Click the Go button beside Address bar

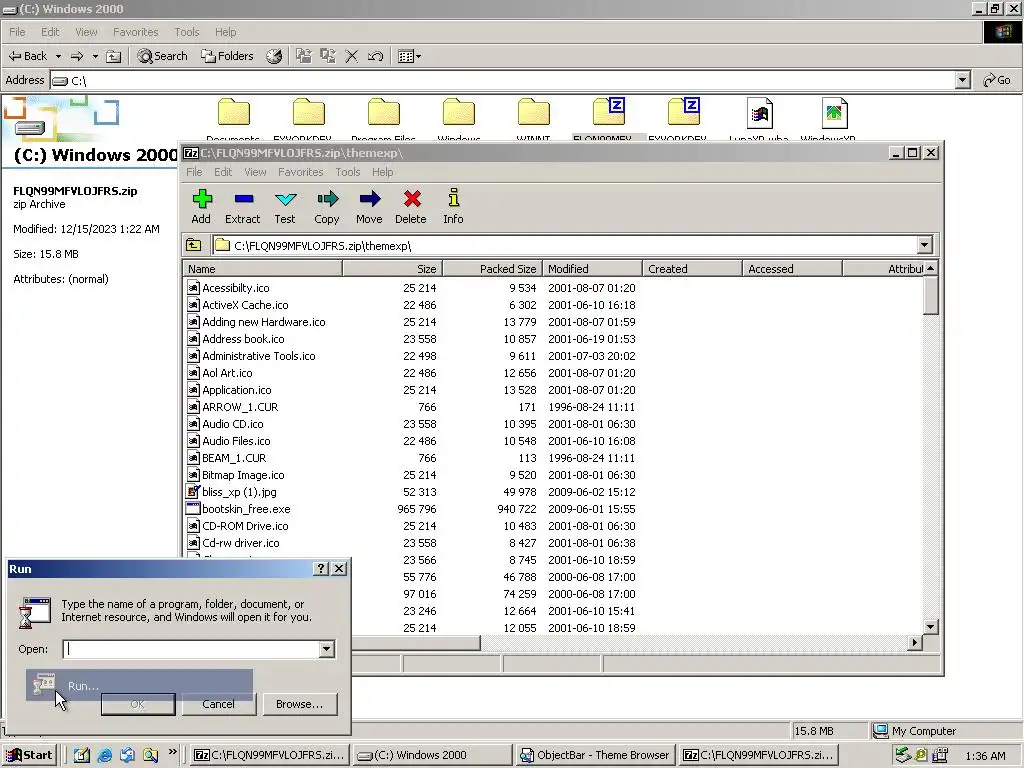(997, 80)
